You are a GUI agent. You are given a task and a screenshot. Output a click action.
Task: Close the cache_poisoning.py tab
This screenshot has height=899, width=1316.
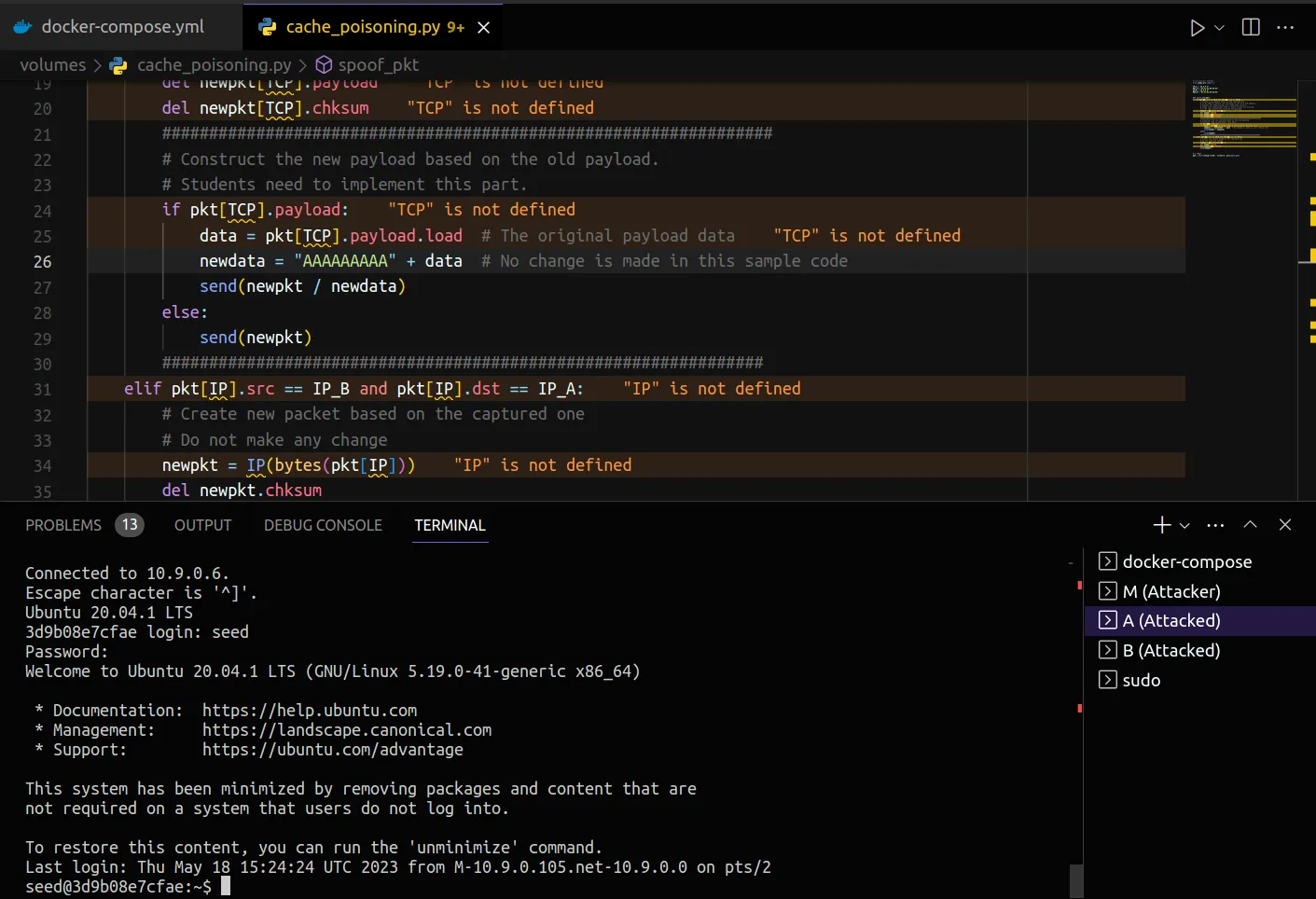click(x=483, y=28)
